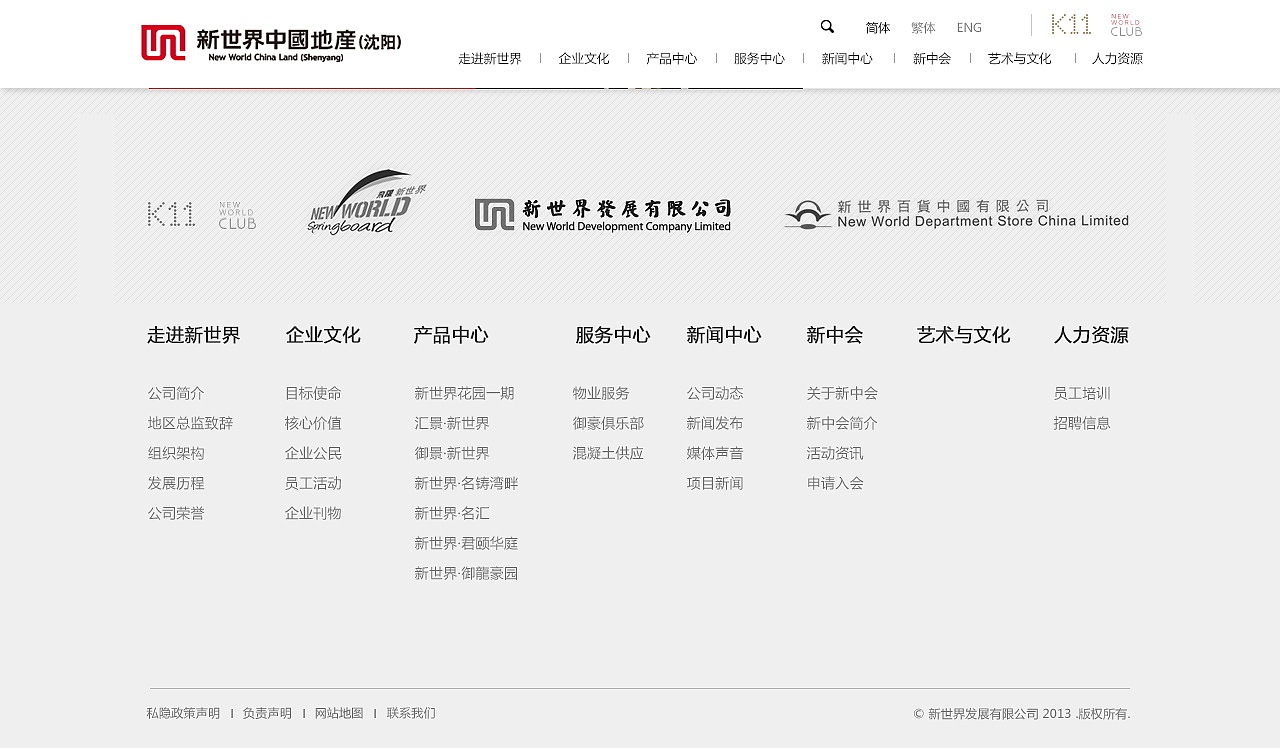Open the 联系我们 footer link
Screen dimensions: 1280x748
409,713
